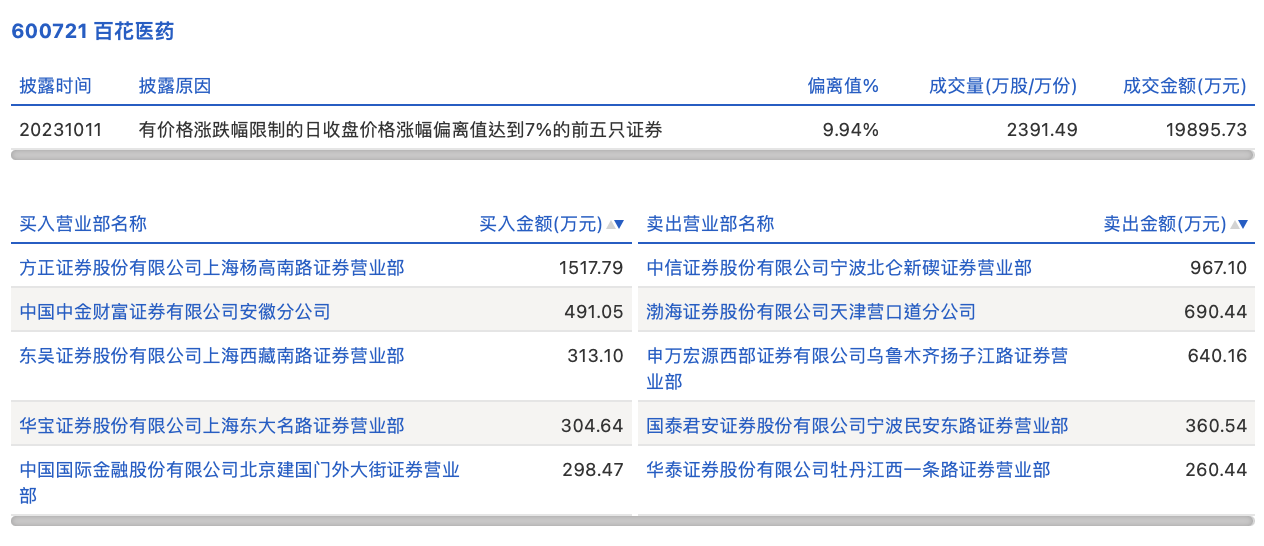1264x546 pixels.
Task: Open 东吴证券上海西藏南路证券营业部 link
Action: click(212, 356)
